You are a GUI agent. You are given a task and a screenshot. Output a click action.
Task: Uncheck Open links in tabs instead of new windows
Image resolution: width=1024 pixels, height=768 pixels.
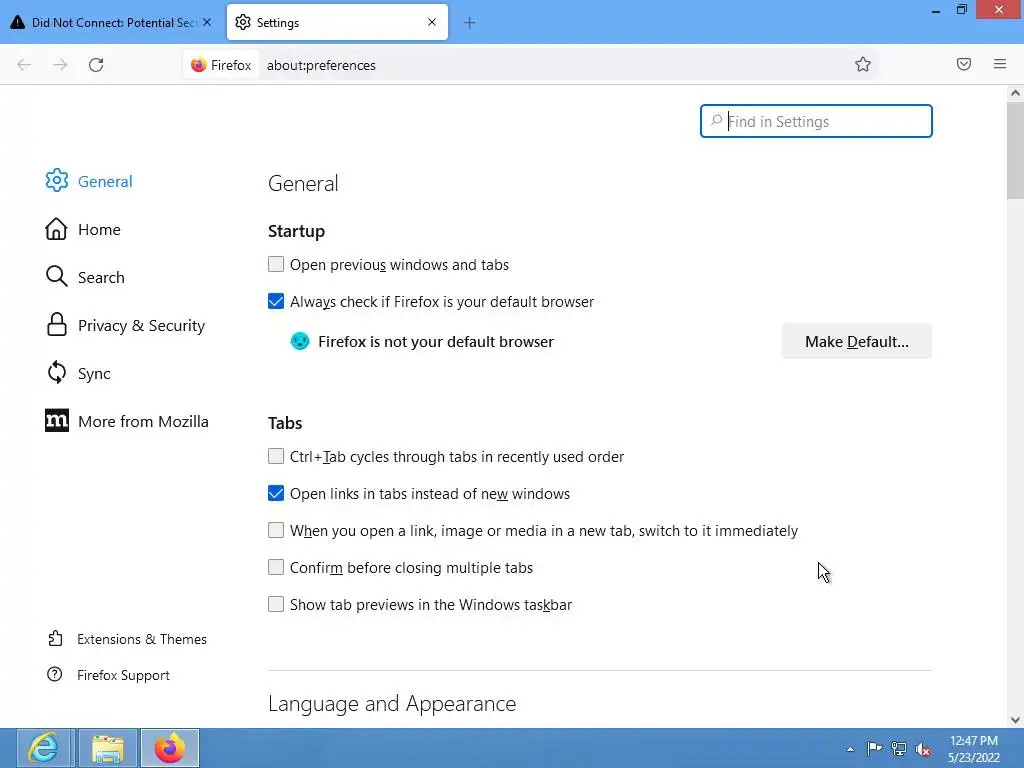pos(276,494)
